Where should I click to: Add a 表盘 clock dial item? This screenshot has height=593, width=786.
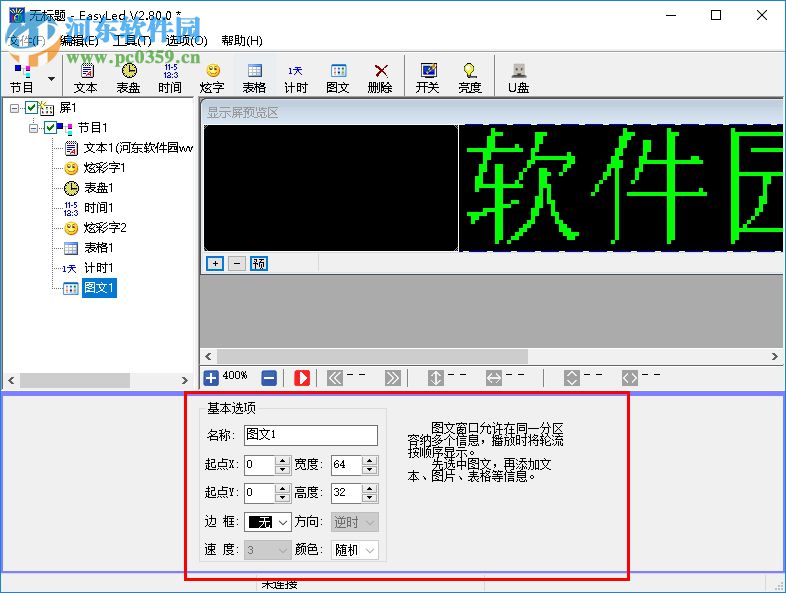pyautogui.click(x=128, y=78)
